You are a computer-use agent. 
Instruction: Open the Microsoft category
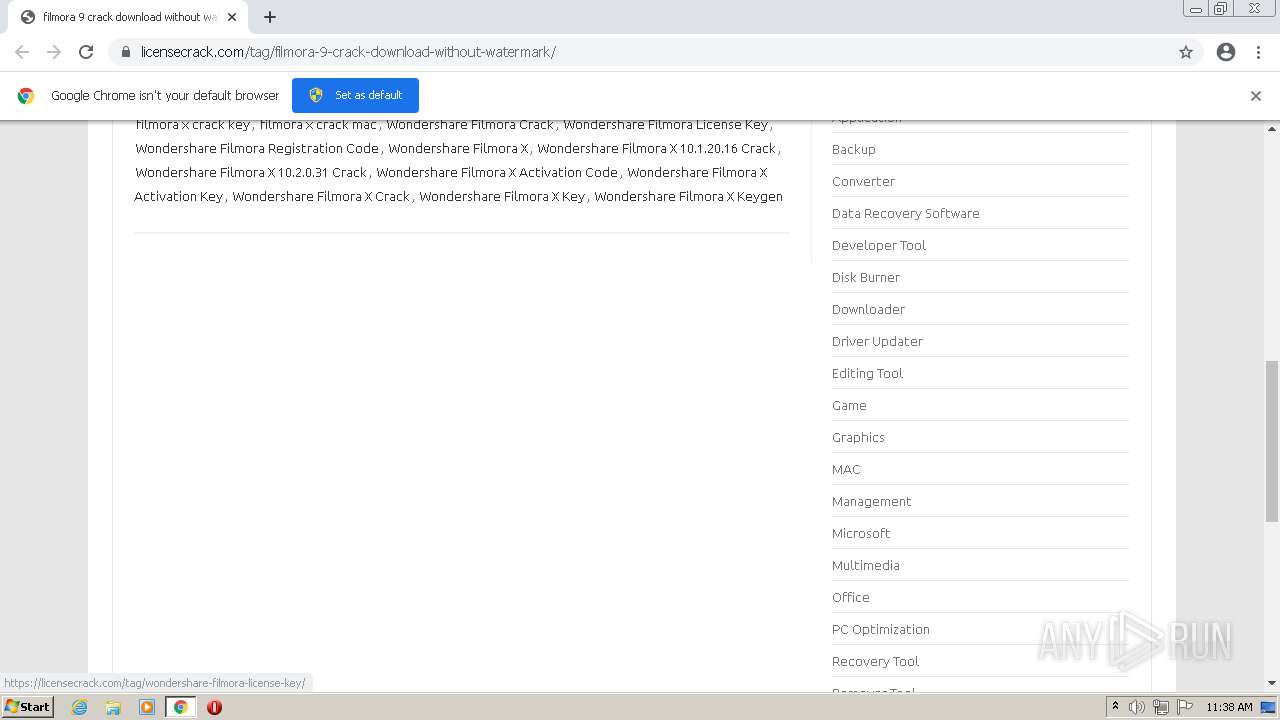[x=860, y=533]
